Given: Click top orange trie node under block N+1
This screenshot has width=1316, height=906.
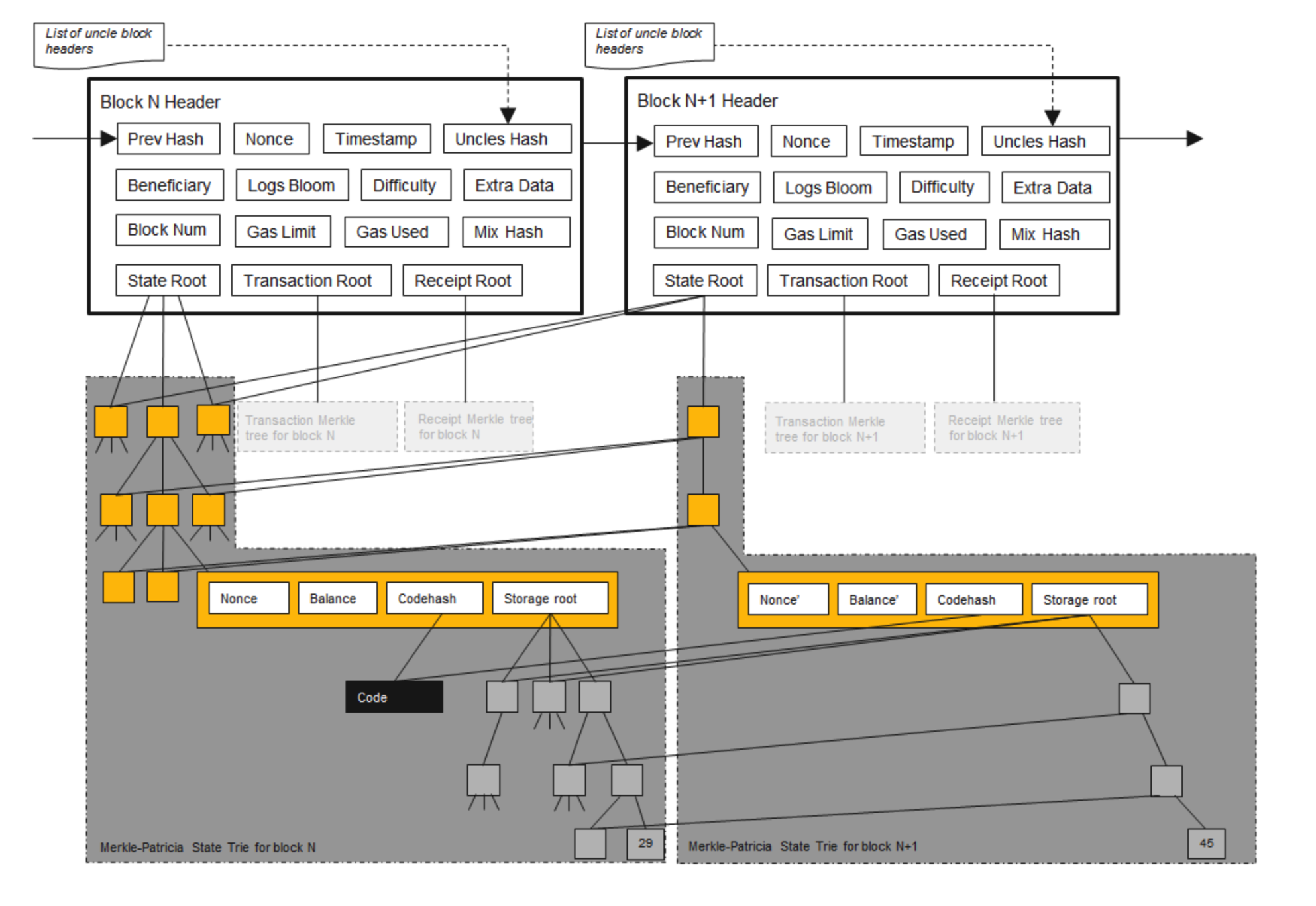Looking at the screenshot, I should click(703, 422).
